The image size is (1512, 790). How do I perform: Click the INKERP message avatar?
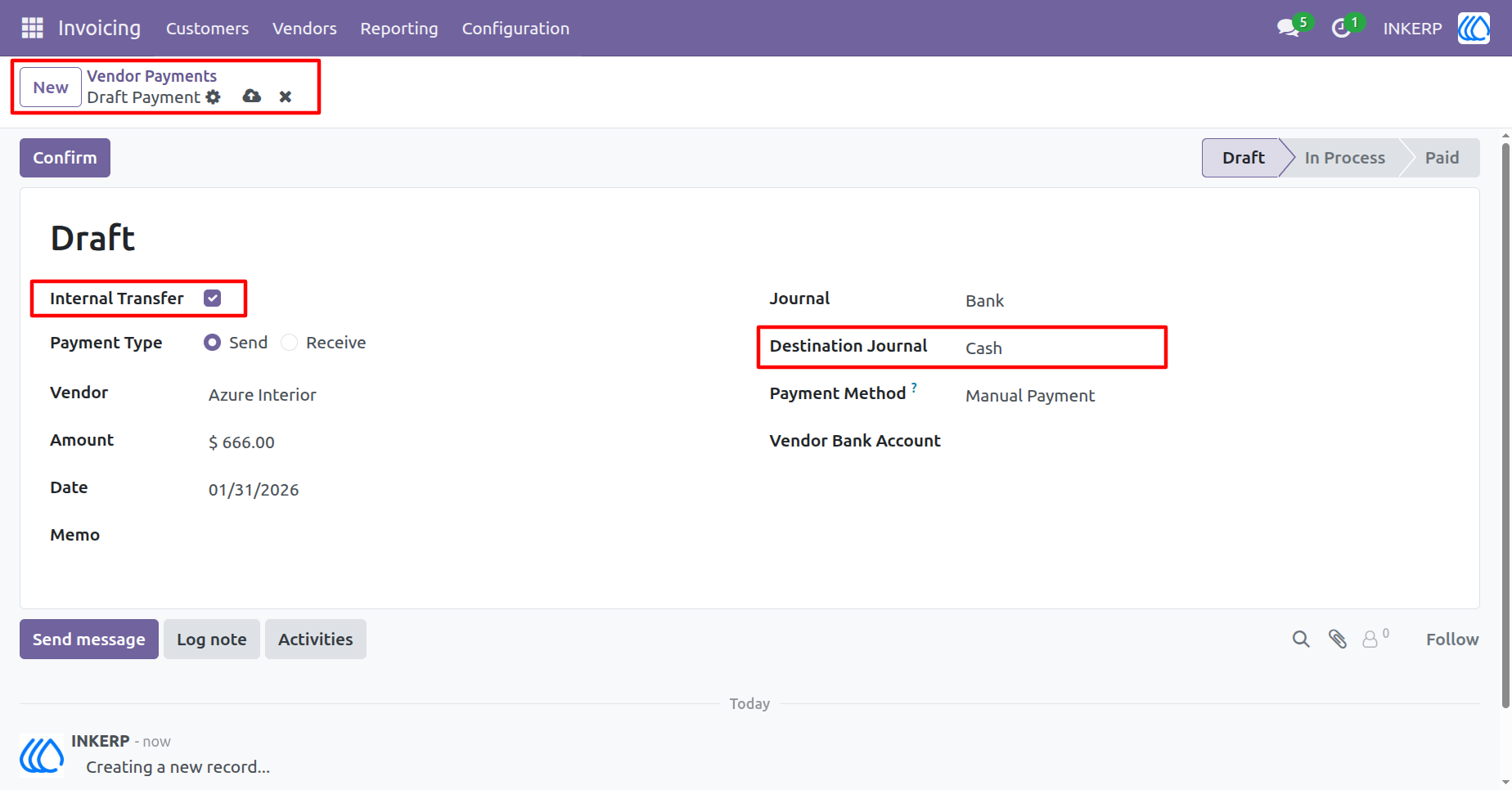pyautogui.click(x=42, y=755)
